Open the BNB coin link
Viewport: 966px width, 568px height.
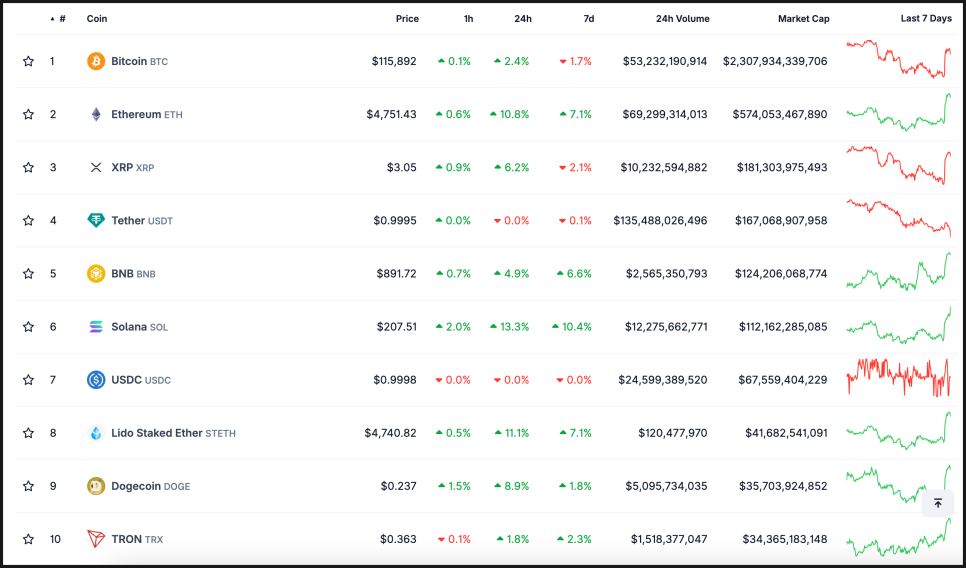click(133, 273)
